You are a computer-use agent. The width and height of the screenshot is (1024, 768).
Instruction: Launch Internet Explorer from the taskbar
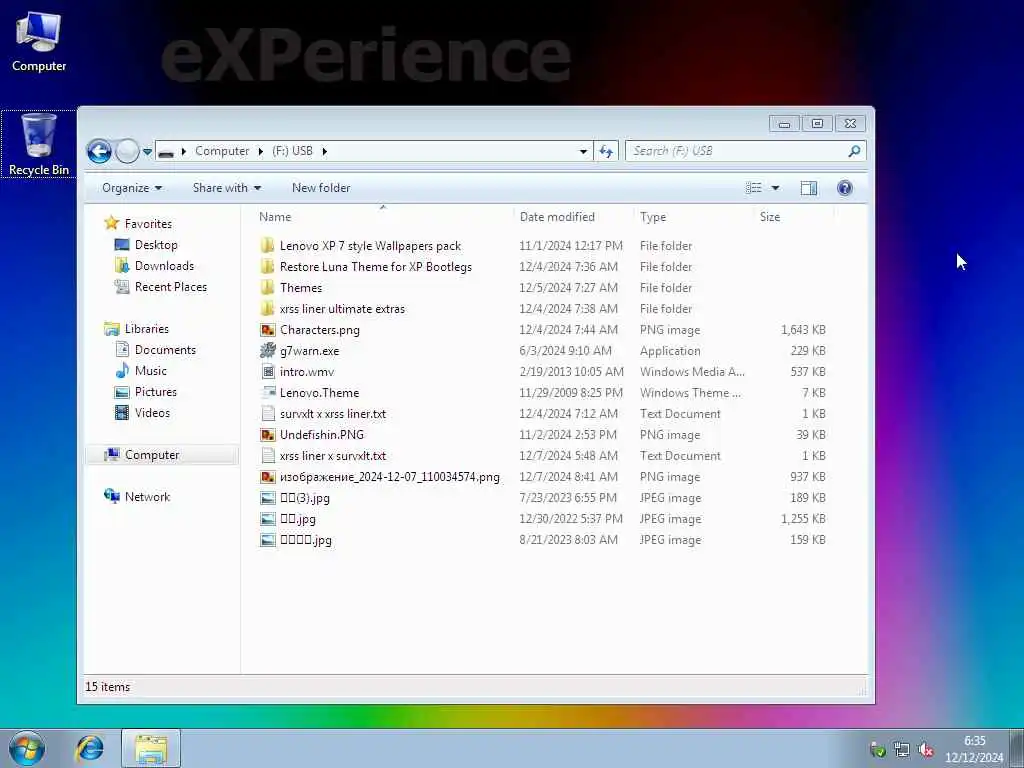pos(89,748)
